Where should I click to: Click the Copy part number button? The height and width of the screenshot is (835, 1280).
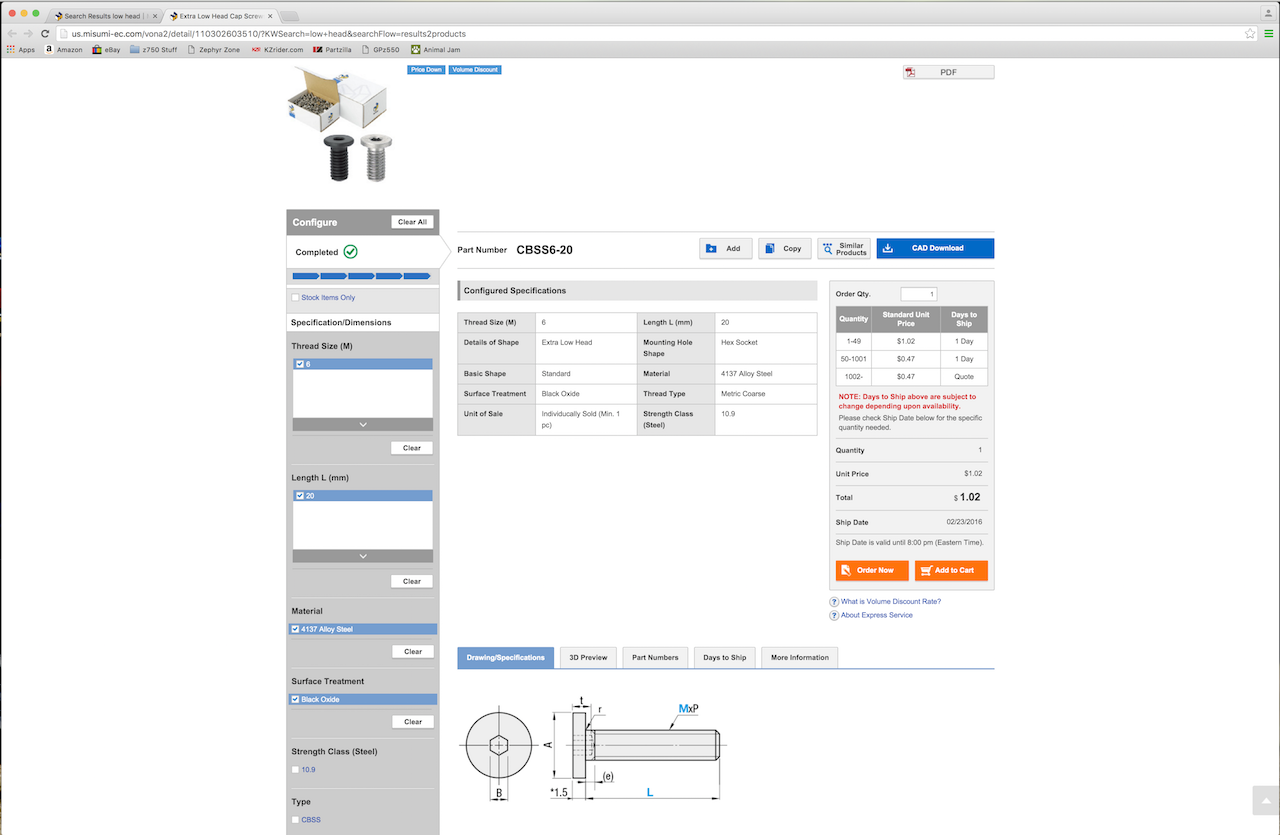[784, 248]
